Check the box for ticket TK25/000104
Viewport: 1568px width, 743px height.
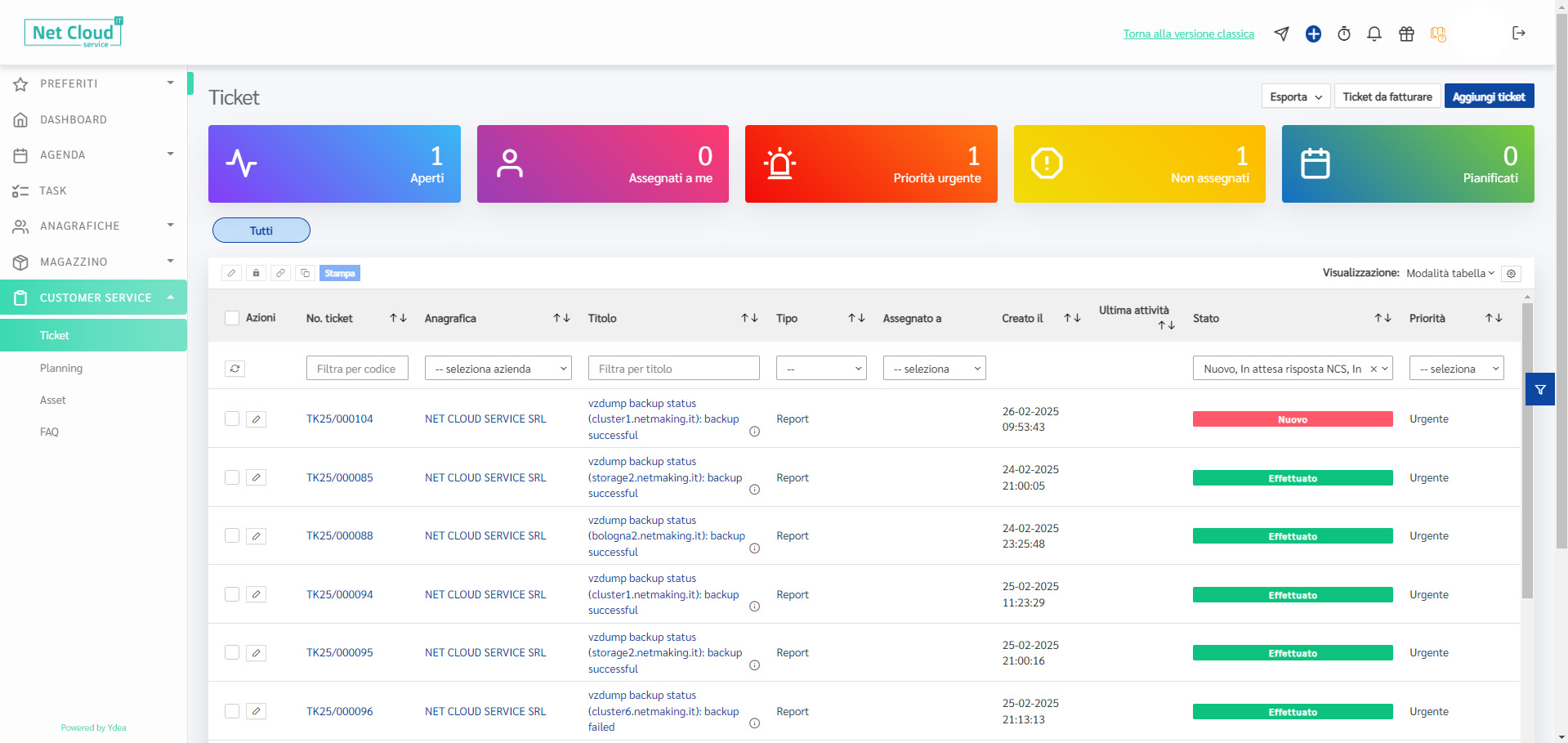[232, 418]
